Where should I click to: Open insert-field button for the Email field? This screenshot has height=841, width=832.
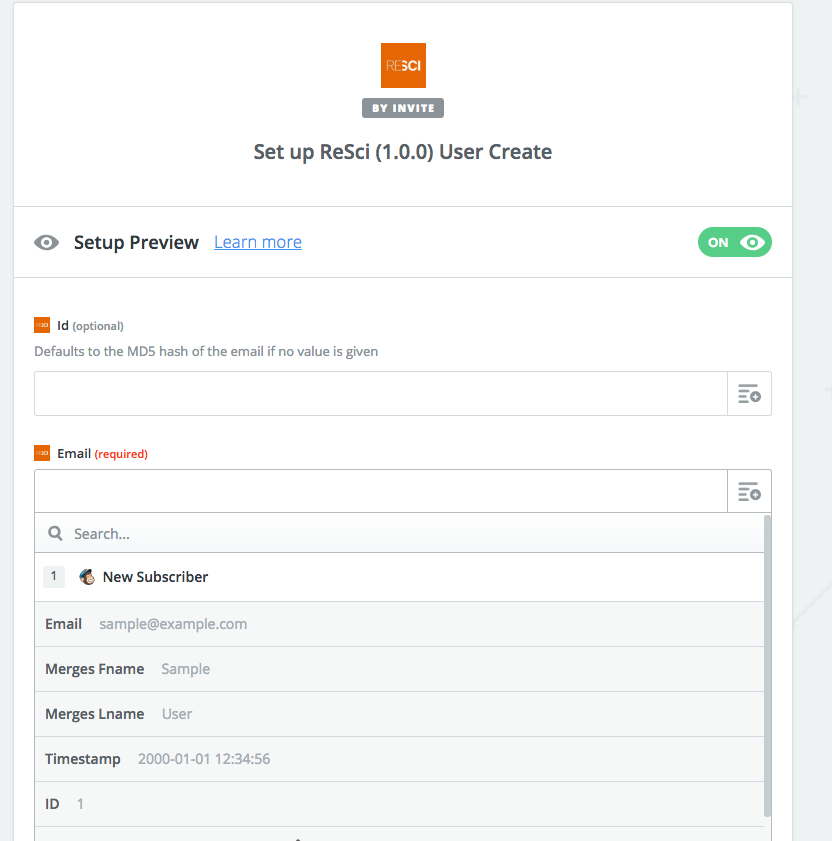(x=749, y=491)
